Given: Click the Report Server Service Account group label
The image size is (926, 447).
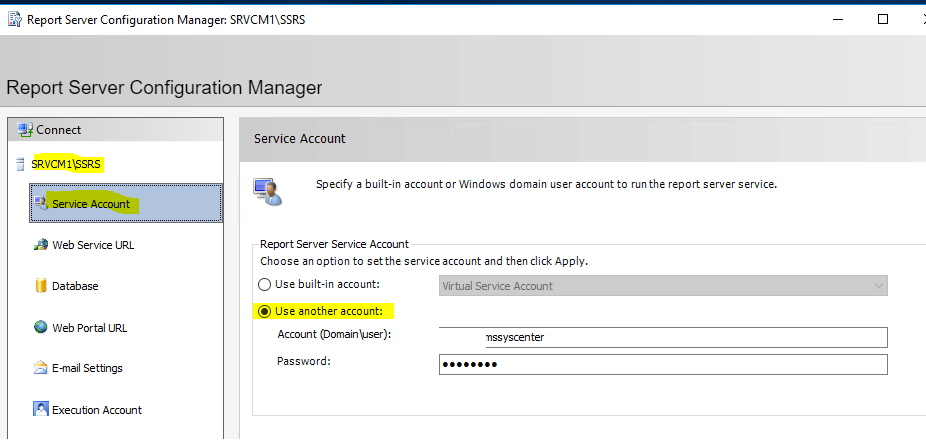Looking at the screenshot, I should [334, 244].
